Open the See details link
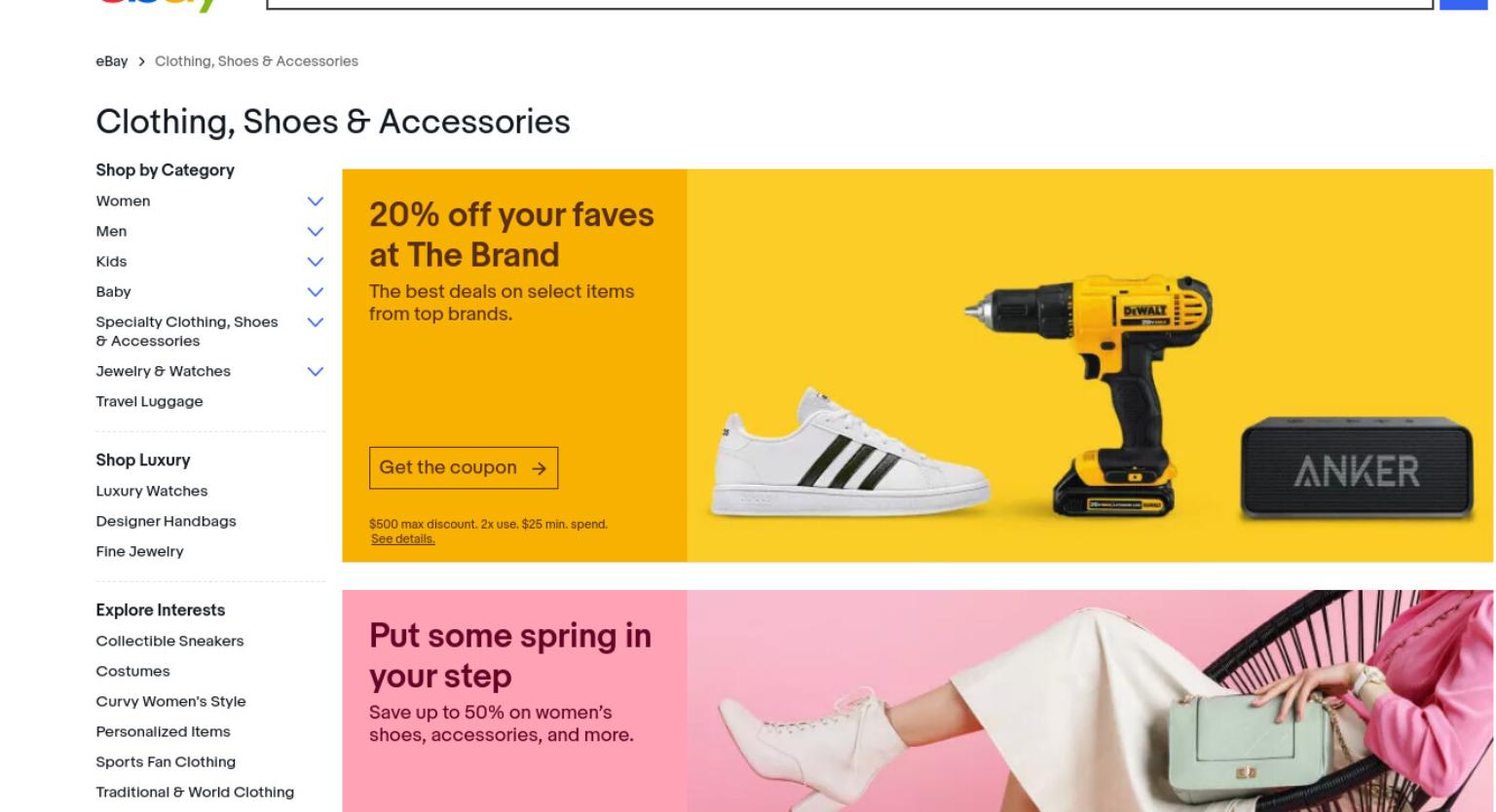The height and width of the screenshot is (812, 1496). click(x=403, y=539)
